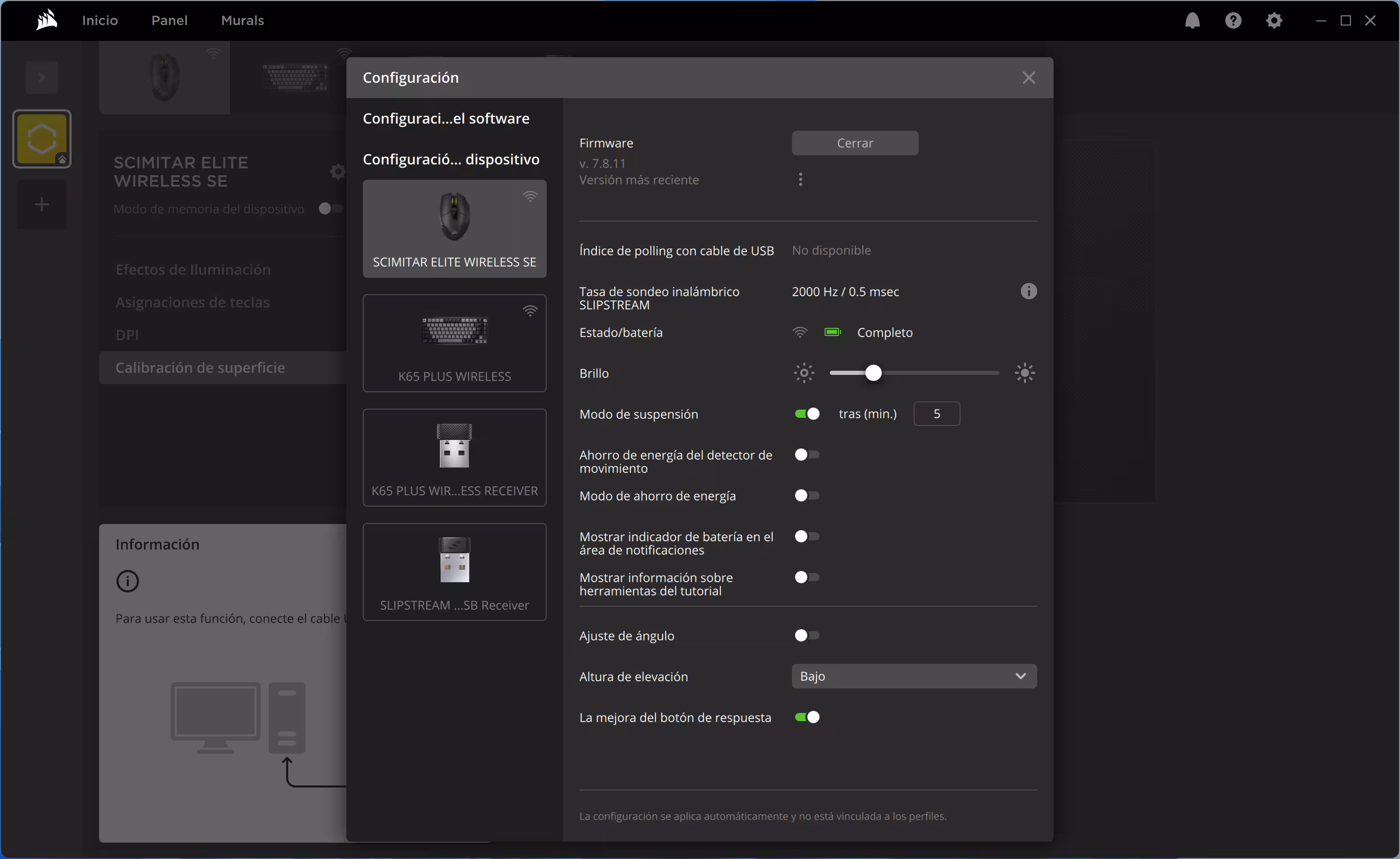Select Configuración del dispositivo section
This screenshot has height=859, width=1400.
(x=451, y=159)
